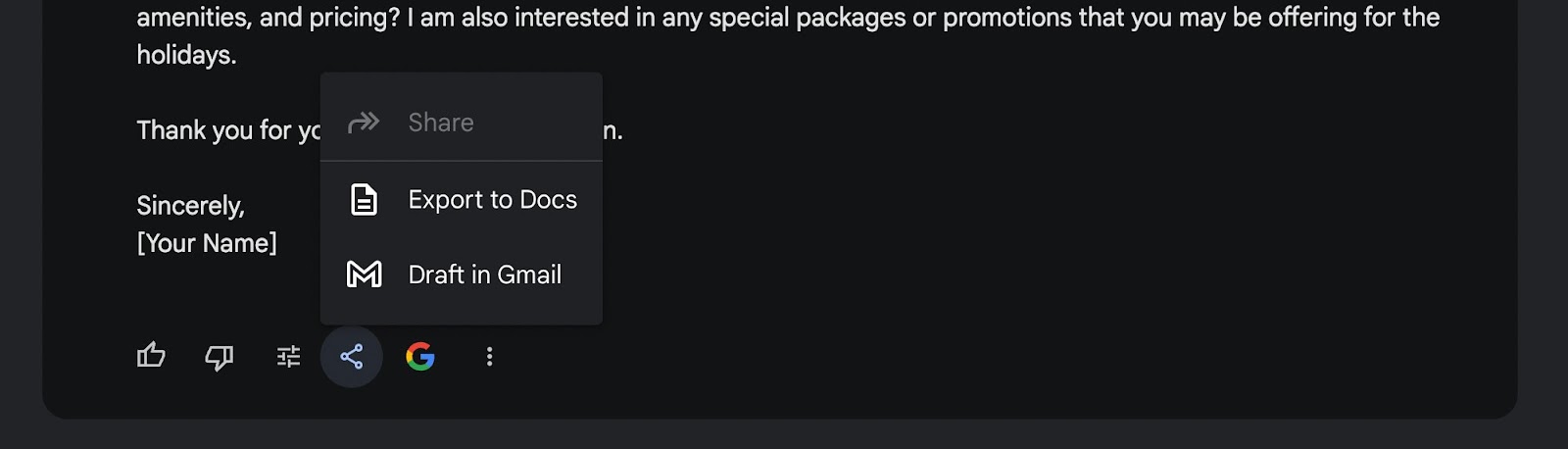Give the response a thumbs up
This screenshot has height=449, width=1568.
click(x=151, y=356)
